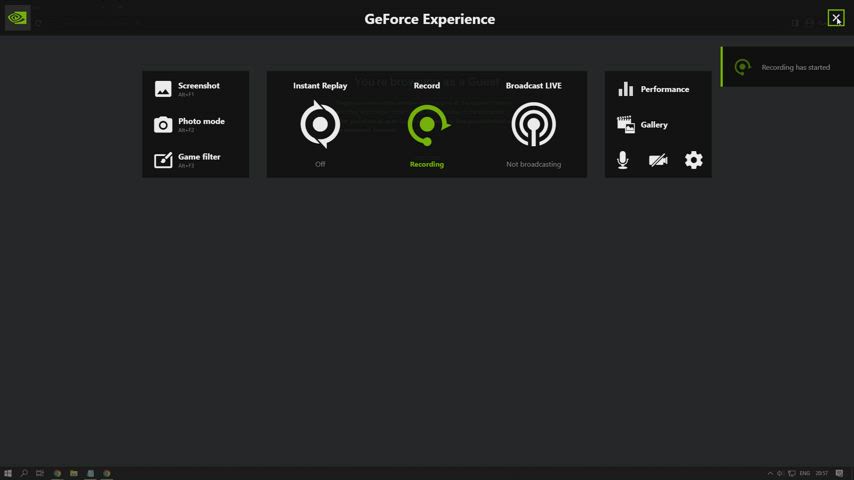The width and height of the screenshot is (854, 480).
Task: Click 'Off' status under Instant Replay
Action: click(320, 164)
